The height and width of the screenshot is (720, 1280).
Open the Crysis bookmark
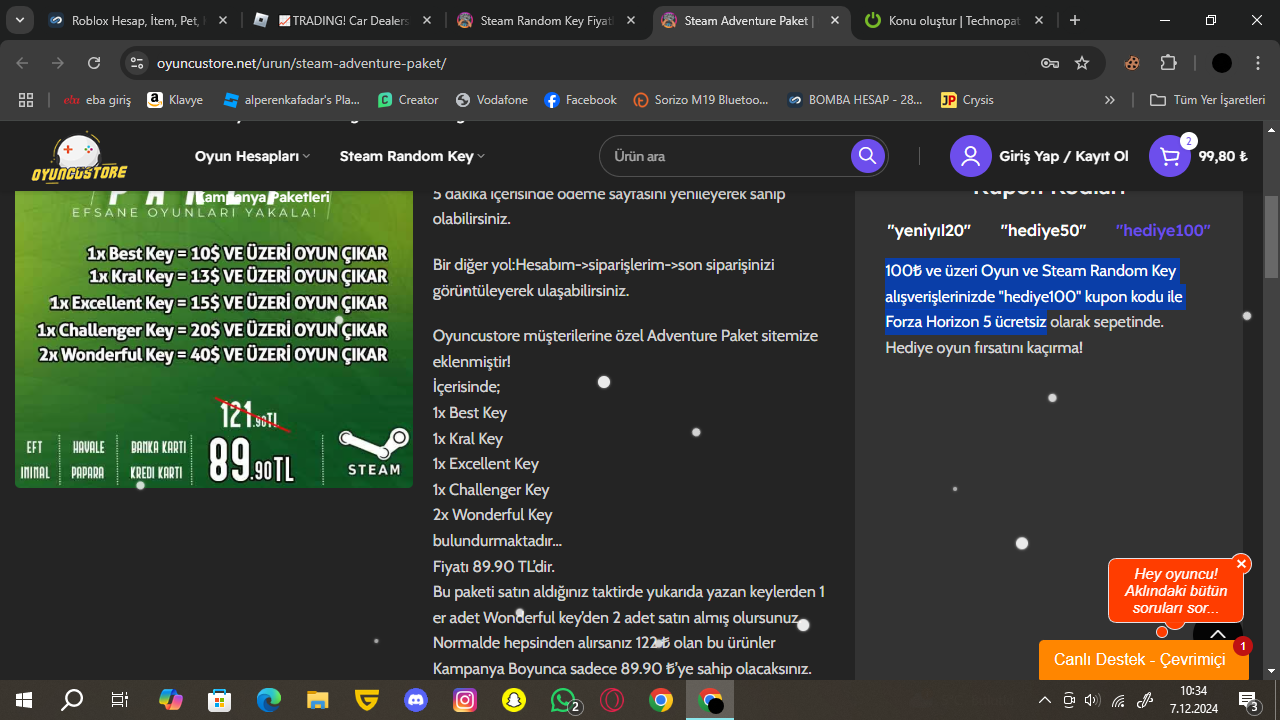(967, 100)
